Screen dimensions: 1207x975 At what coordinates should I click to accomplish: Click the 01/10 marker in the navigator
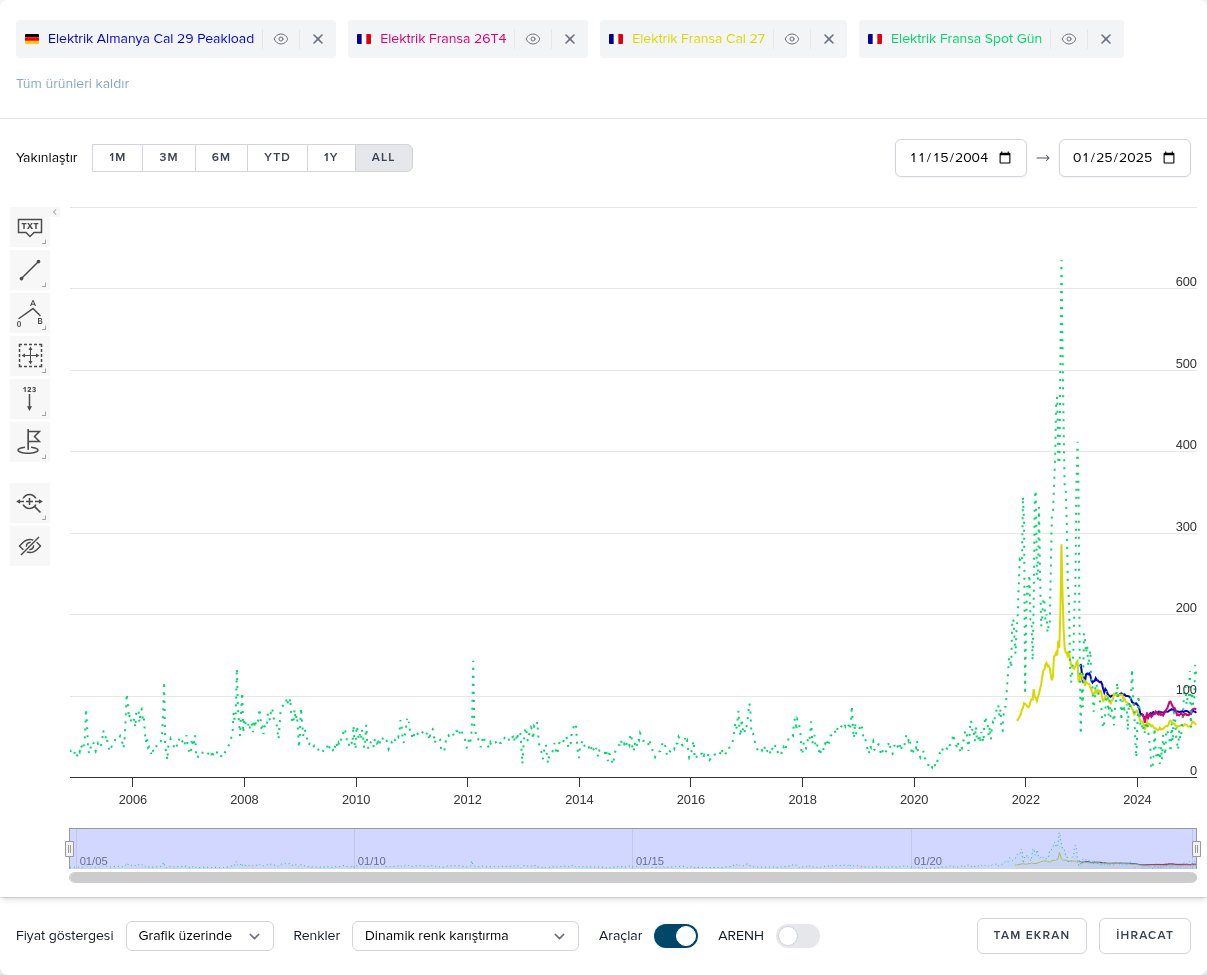coord(372,861)
